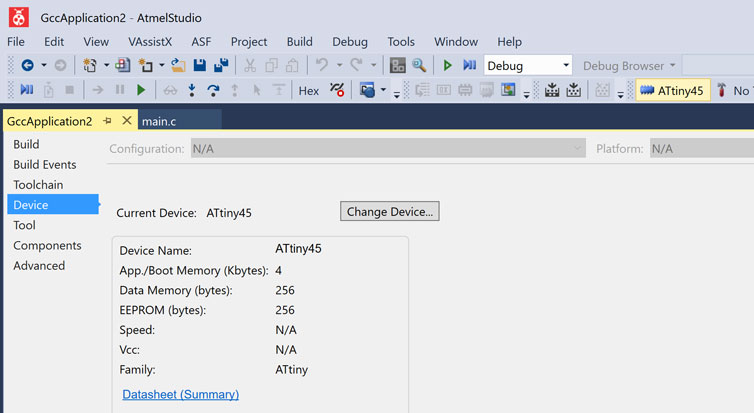Image resolution: width=754 pixels, height=413 pixels.
Task: Click the Break All pause icon
Action: (120, 90)
